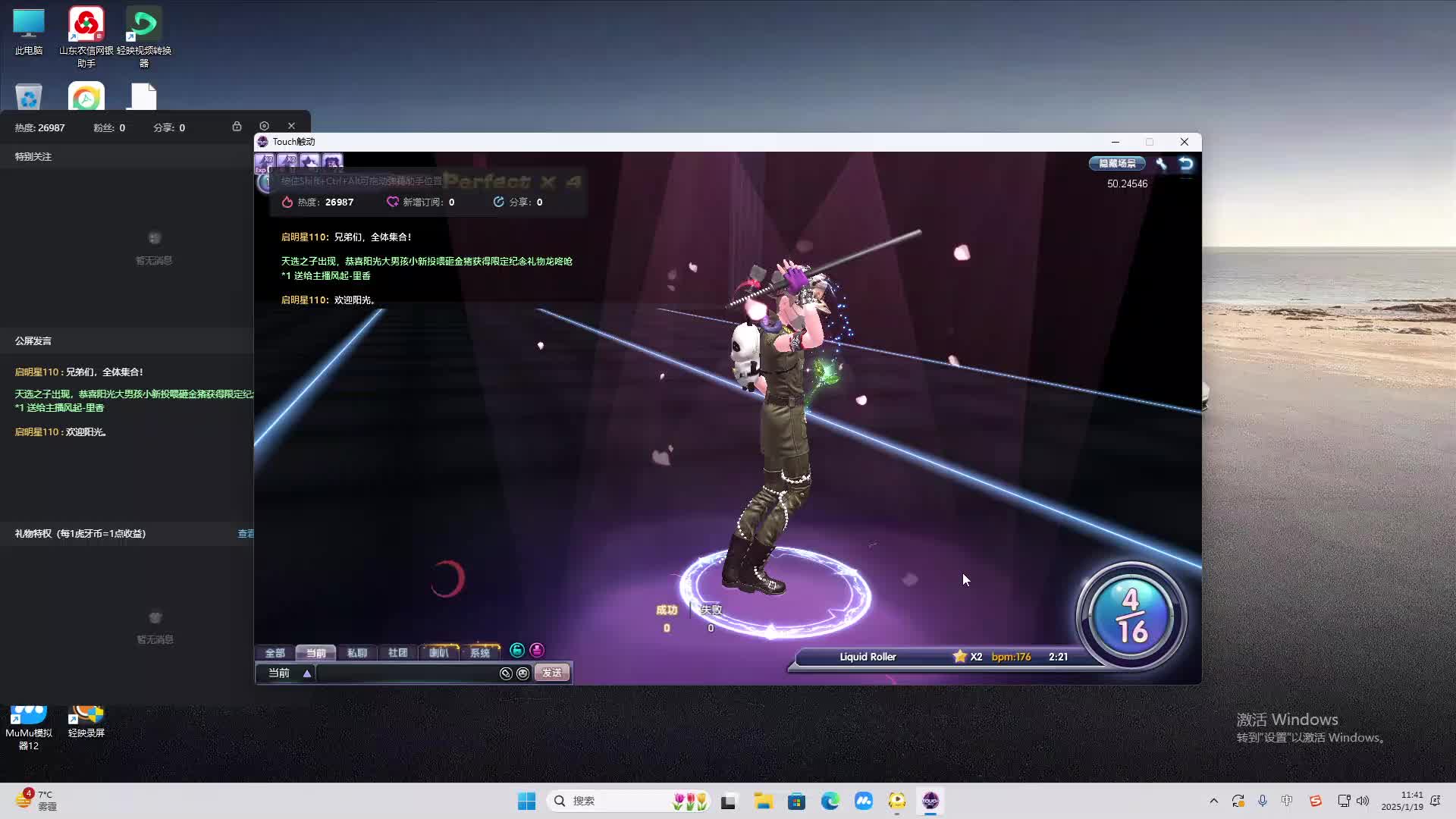Viewport: 1456px width, 819px height.
Task: Click the first buff icon top-left of game
Action: click(265, 162)
